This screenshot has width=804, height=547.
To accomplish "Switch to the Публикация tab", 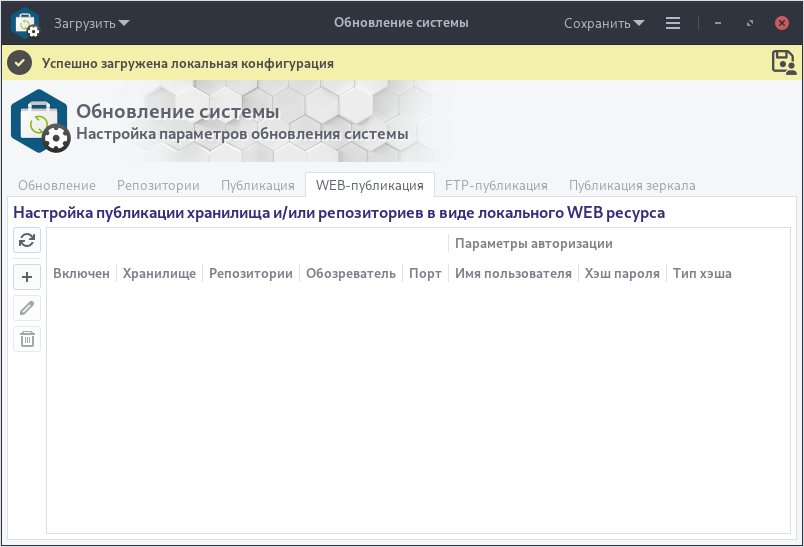I will coord(257,185).
